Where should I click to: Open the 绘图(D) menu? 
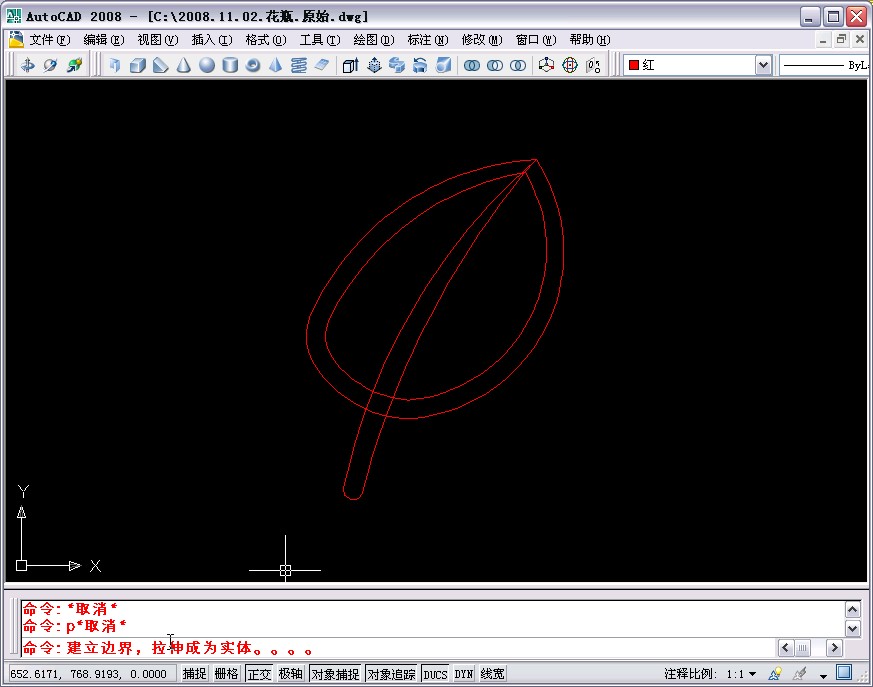[374, 40]
